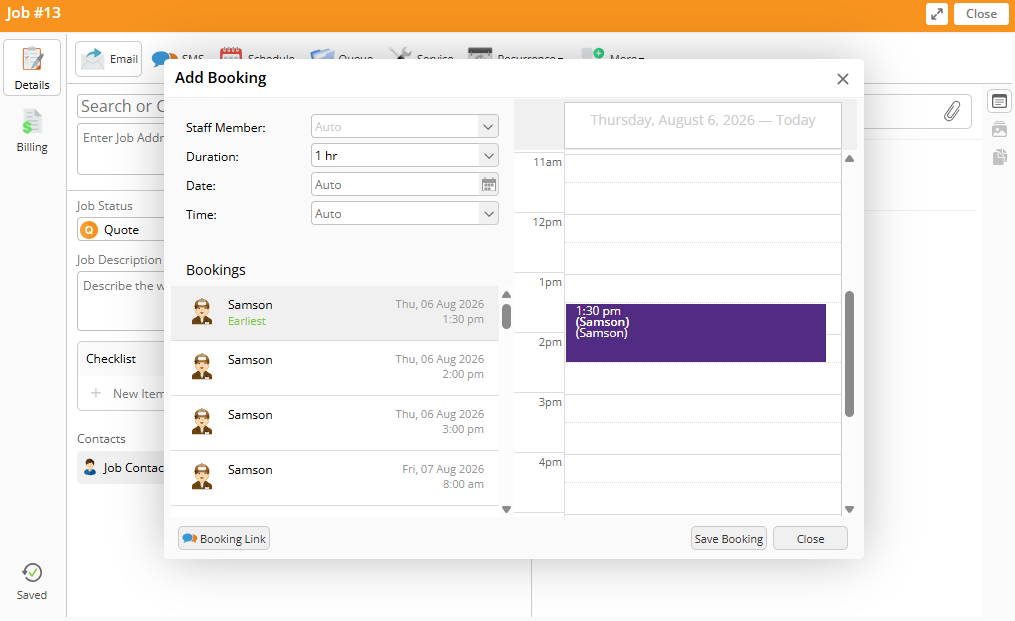Open the Duration dropdown showing 1 hr

point(405,155)
